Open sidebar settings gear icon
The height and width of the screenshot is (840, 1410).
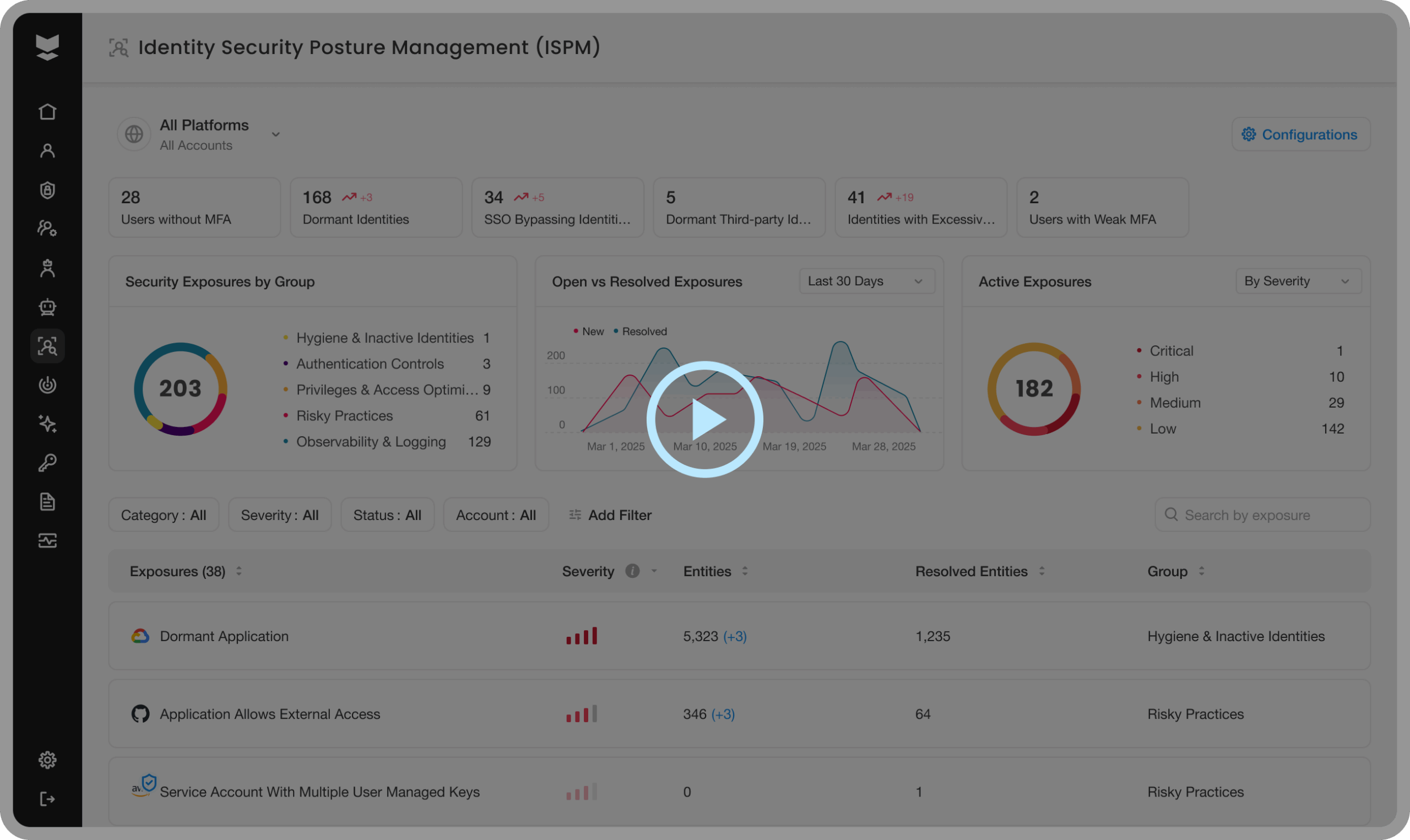click(47, 760)
